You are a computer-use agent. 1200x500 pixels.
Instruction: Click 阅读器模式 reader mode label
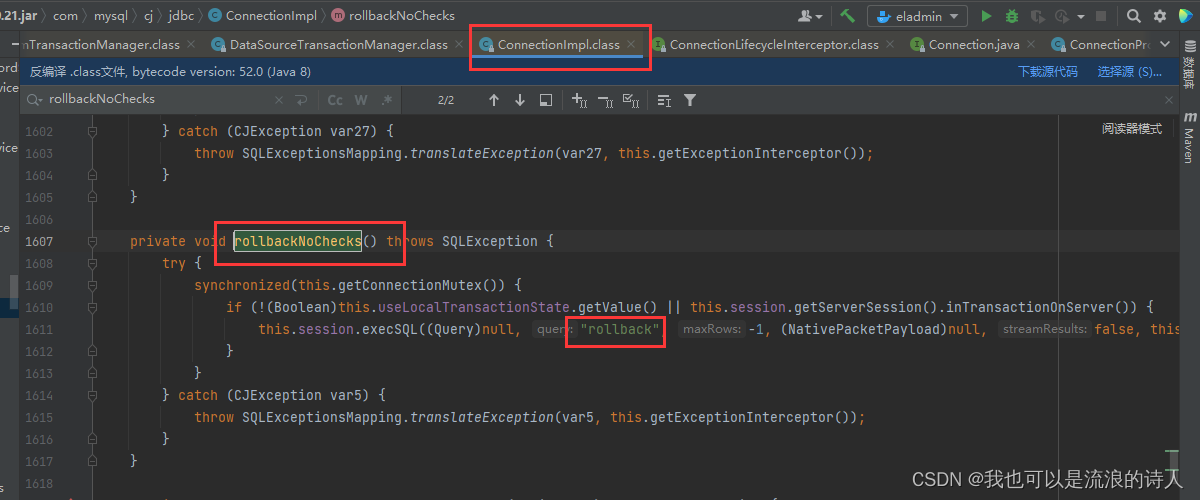(x=1132, y=129)
